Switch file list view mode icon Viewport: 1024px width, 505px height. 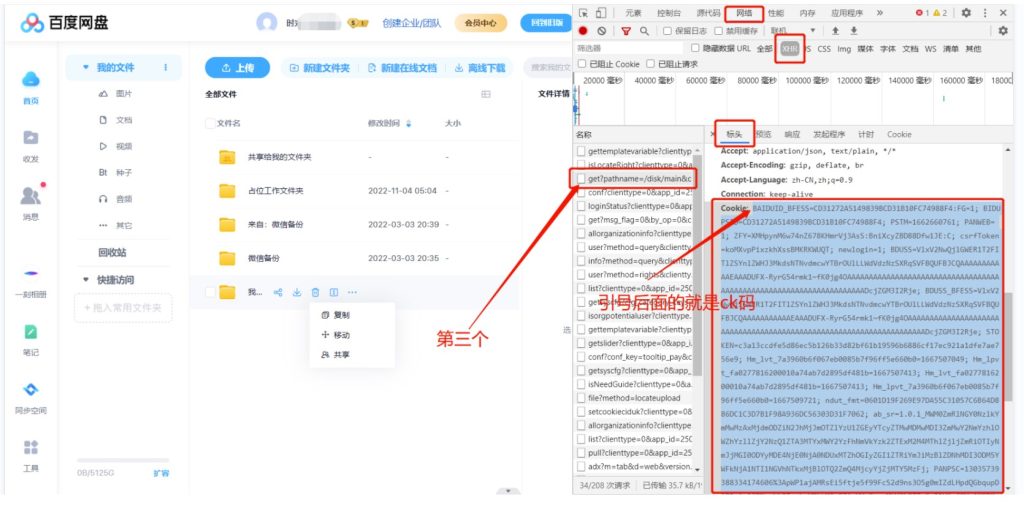coord(486,94)
